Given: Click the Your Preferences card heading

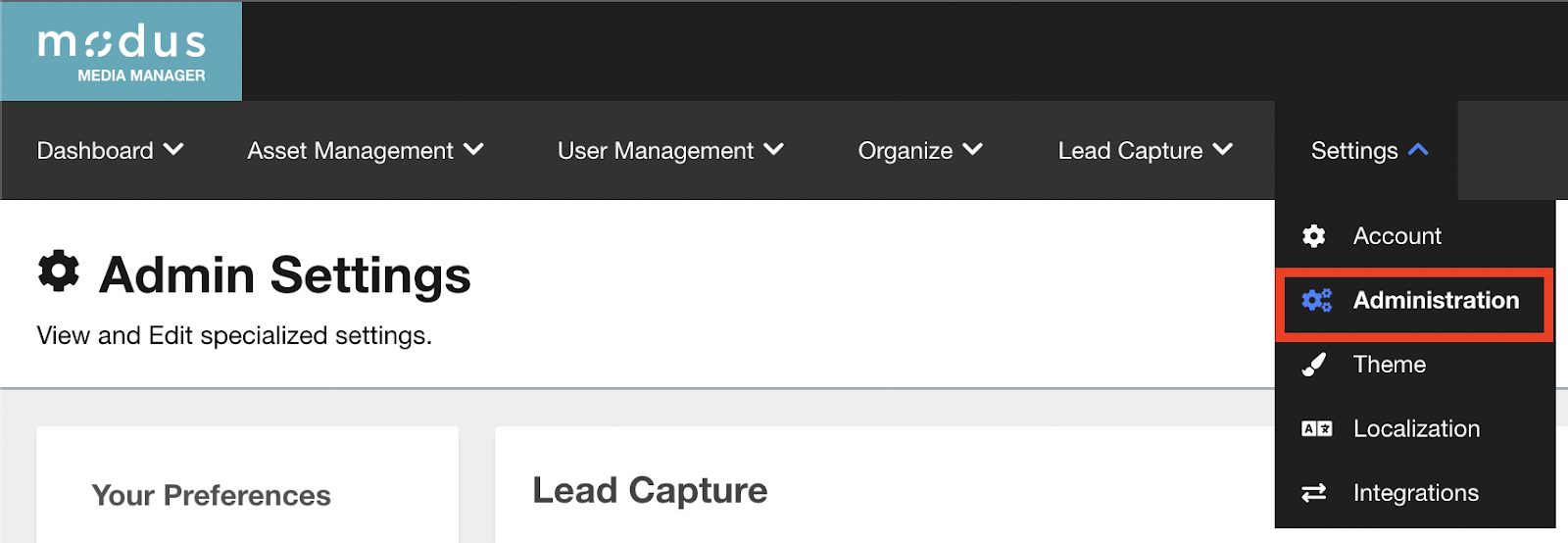Looking at the screenshot, I should pyautogui.click(x=212, y=495).
